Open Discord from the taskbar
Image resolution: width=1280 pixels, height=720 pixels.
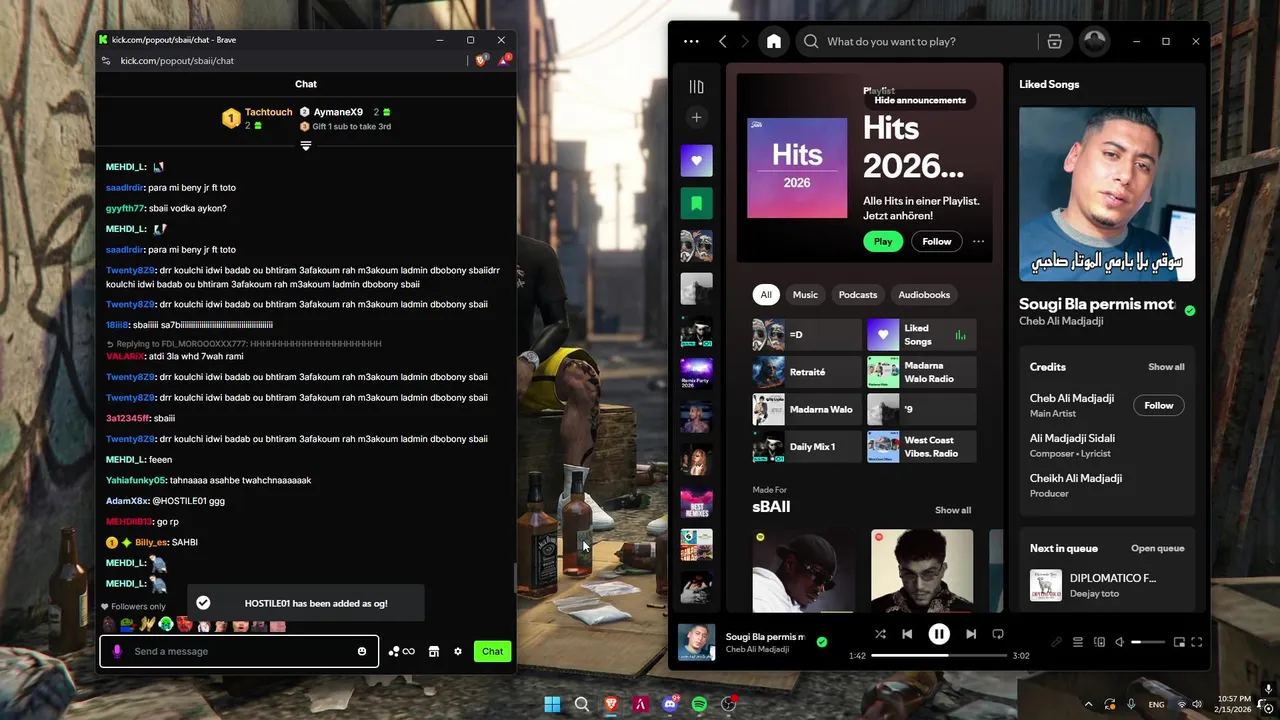670,704
